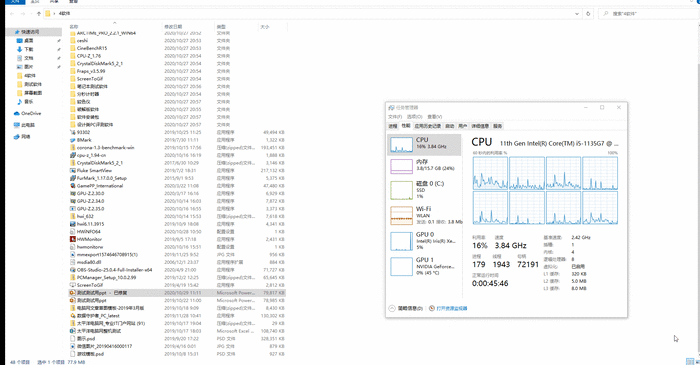Expand the address bar history dropdown

tap(577, 14)
